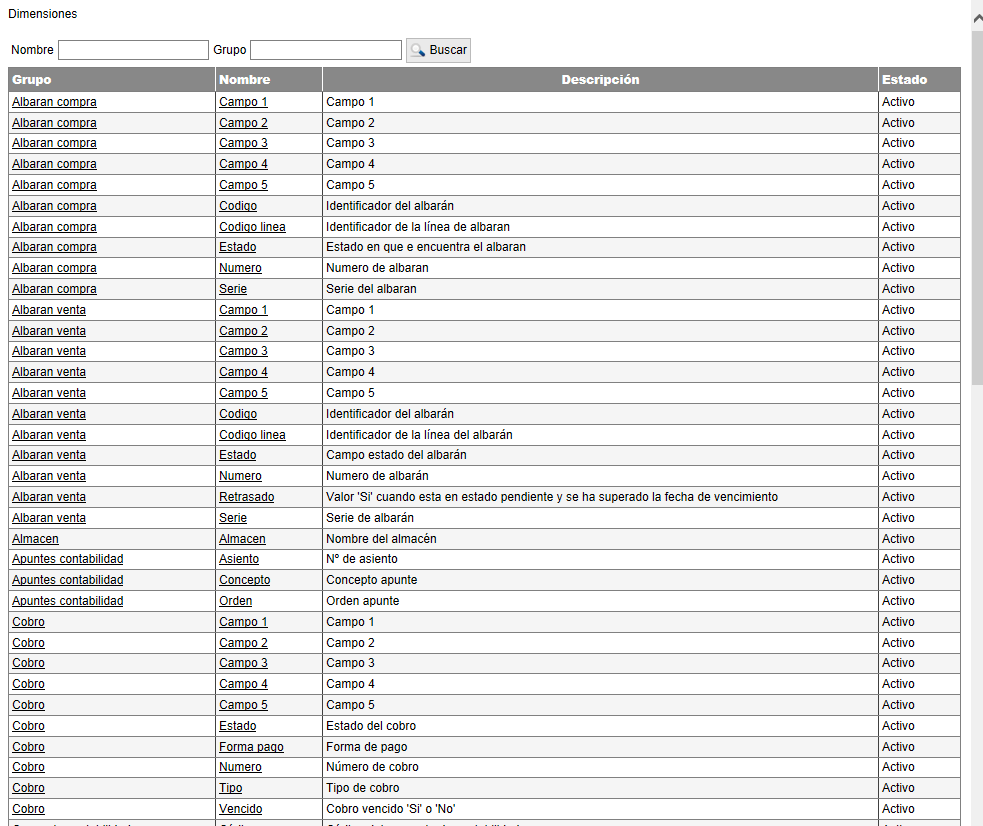Click Serie link in Albaran compra group
983x826 pixels.
233,289
